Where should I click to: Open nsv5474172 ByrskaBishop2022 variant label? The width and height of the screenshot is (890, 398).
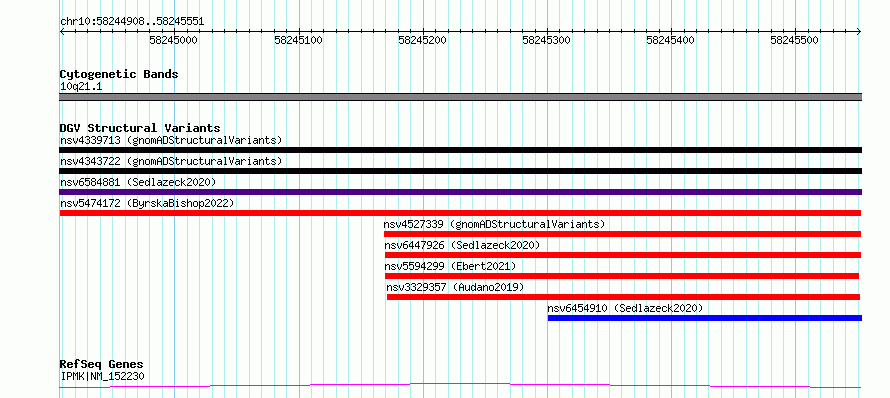[x=147, y=203]
